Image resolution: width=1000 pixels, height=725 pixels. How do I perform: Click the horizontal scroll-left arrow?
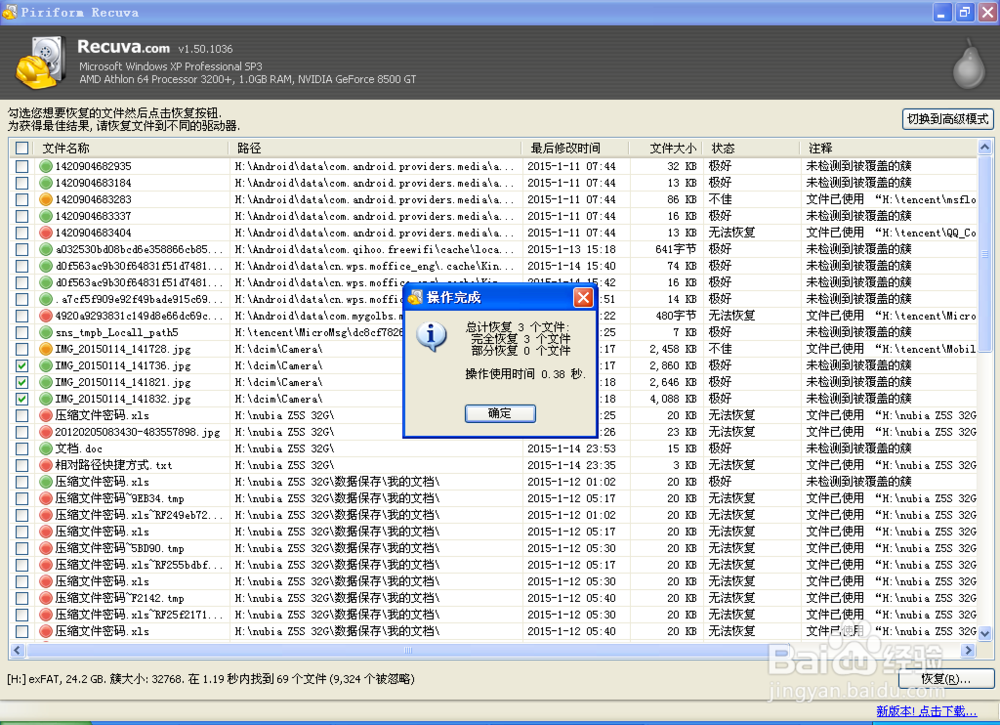pyautogui.click(x=17, y=650)
